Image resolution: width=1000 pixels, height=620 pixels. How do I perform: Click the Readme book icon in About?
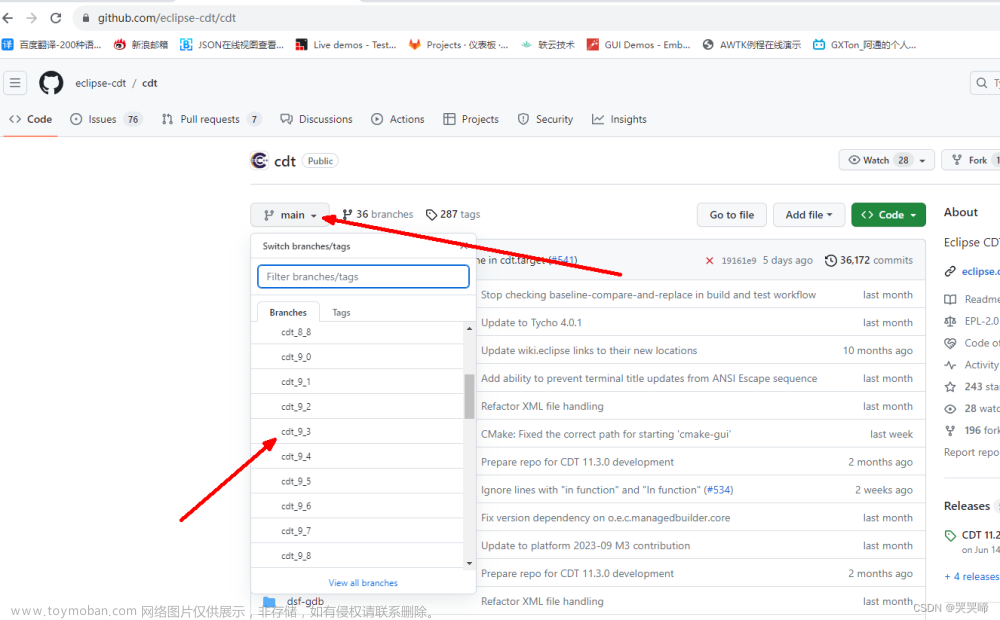[x=950, y=299]
